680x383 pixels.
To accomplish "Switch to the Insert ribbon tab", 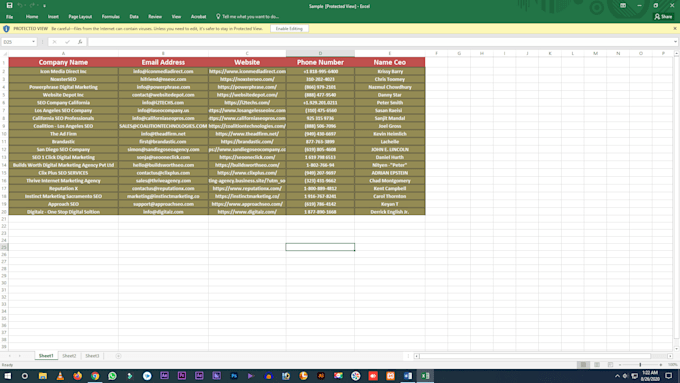I will (53, 16).
